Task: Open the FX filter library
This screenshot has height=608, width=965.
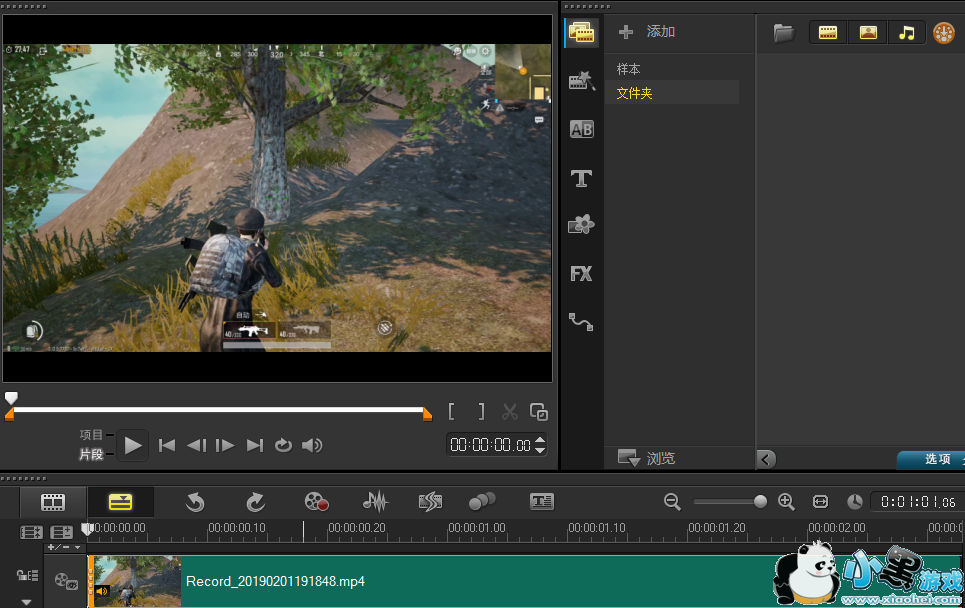Action: click(x=581, y=273)
